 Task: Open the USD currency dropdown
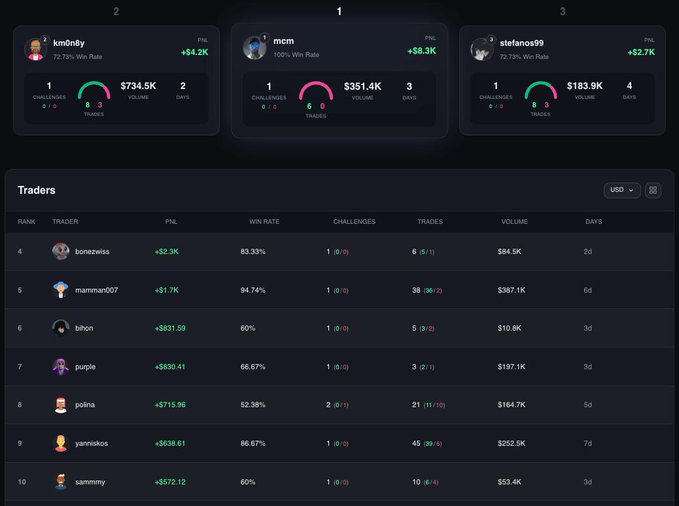622,190
